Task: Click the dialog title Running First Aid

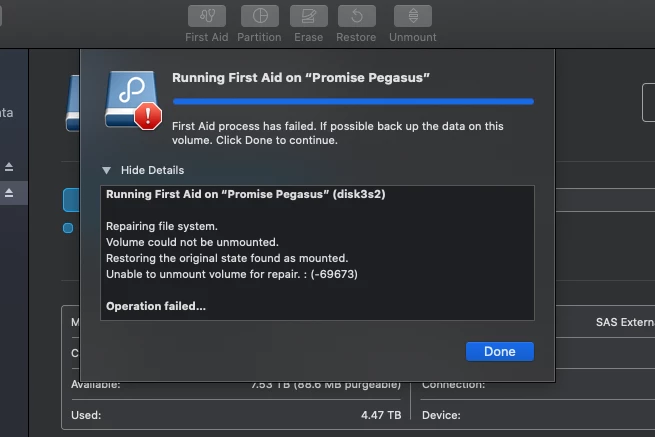Action: [301, 78]
